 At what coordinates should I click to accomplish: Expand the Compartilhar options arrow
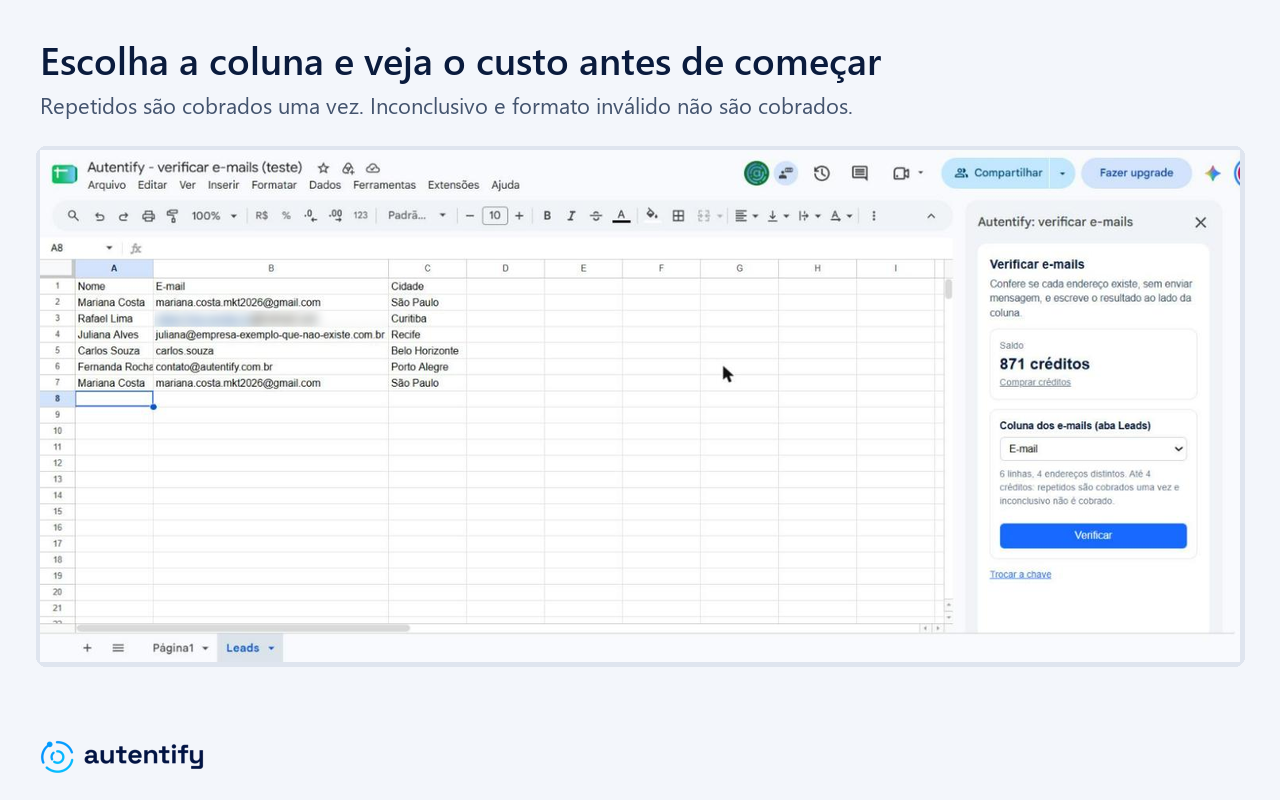pyautogui.click(x=1063, y=173)
